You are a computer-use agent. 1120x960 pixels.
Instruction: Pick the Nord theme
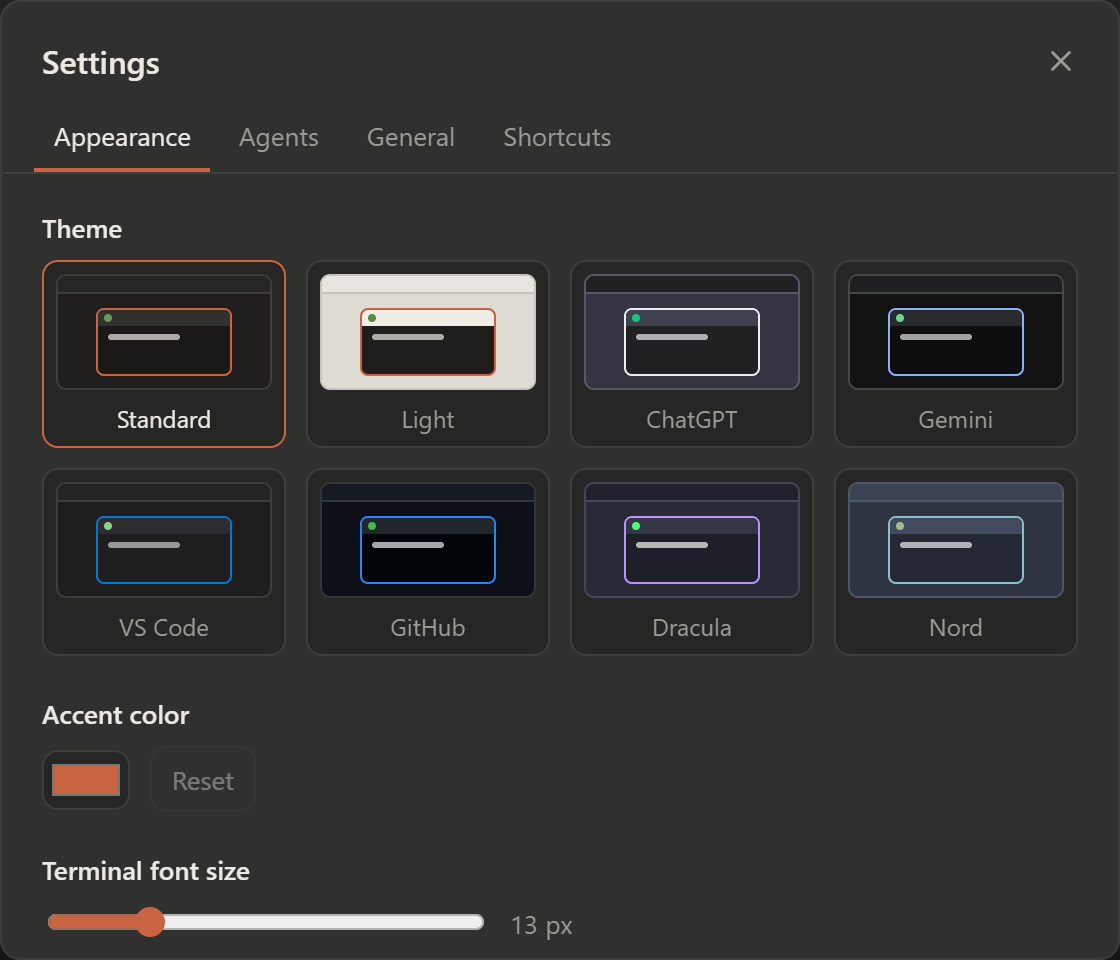[956, 561]
